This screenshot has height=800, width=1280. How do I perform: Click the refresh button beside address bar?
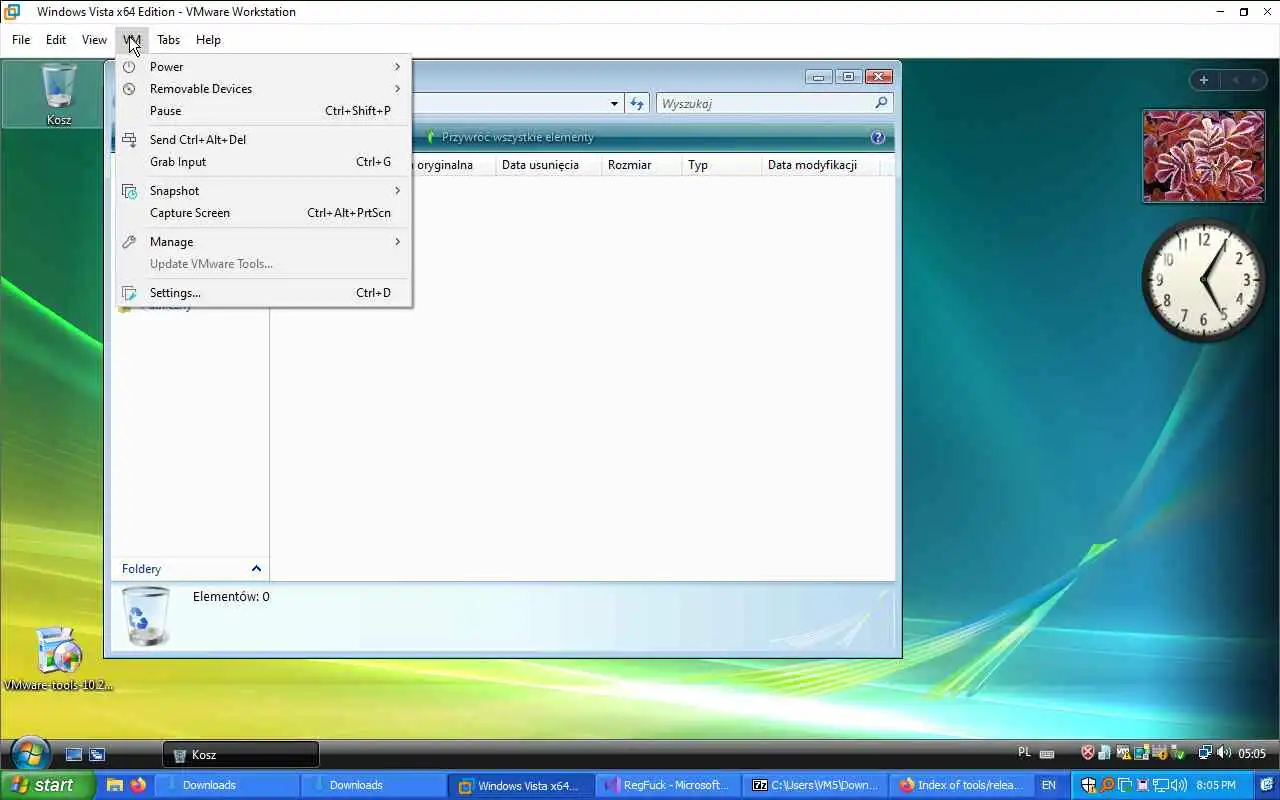pyautogui.click(x=637, y=103)
